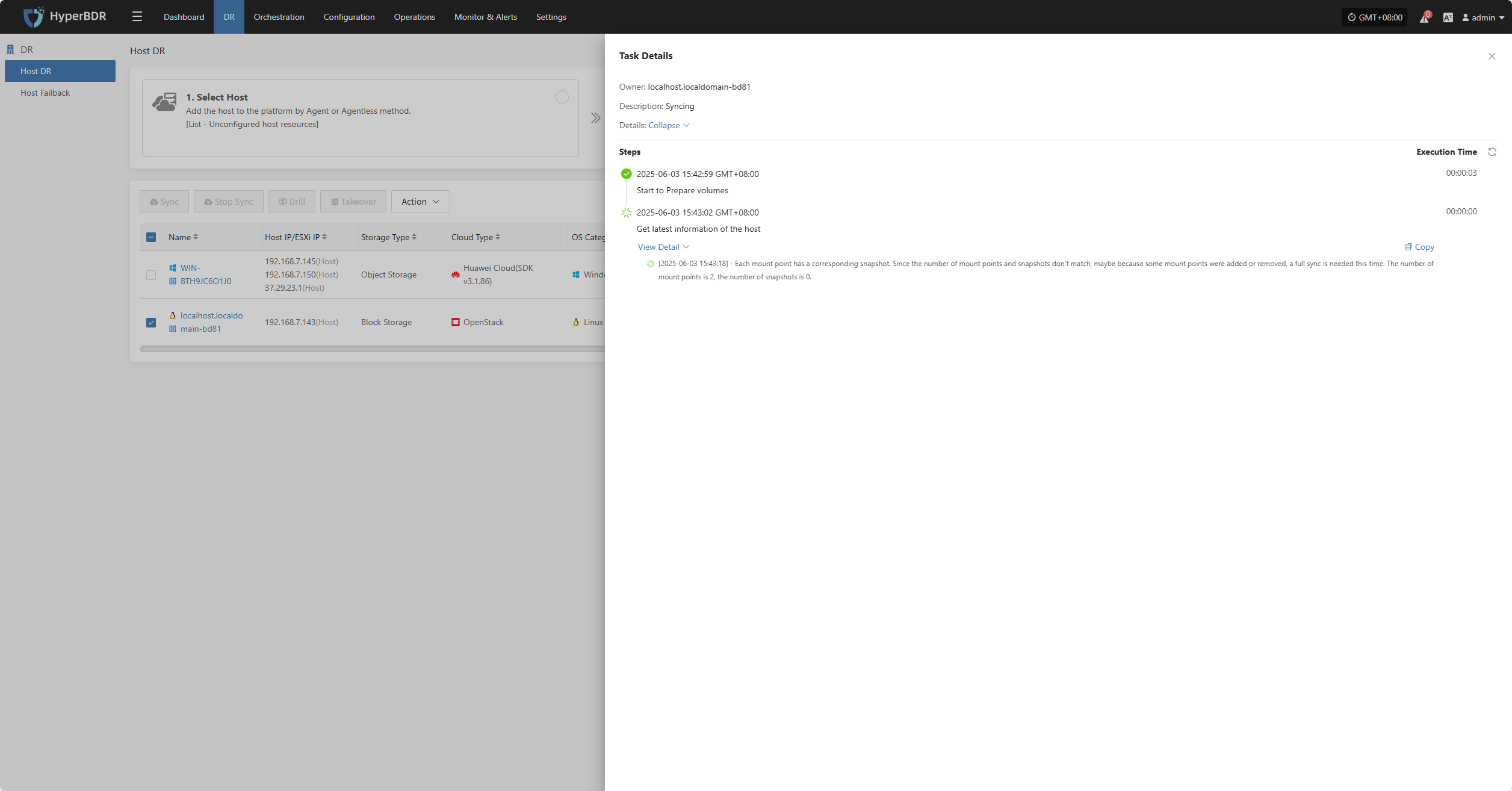The height and width of the screenshot is (791, 1512).
Task: Click the language switch icon
Action: coord(1448,17)
